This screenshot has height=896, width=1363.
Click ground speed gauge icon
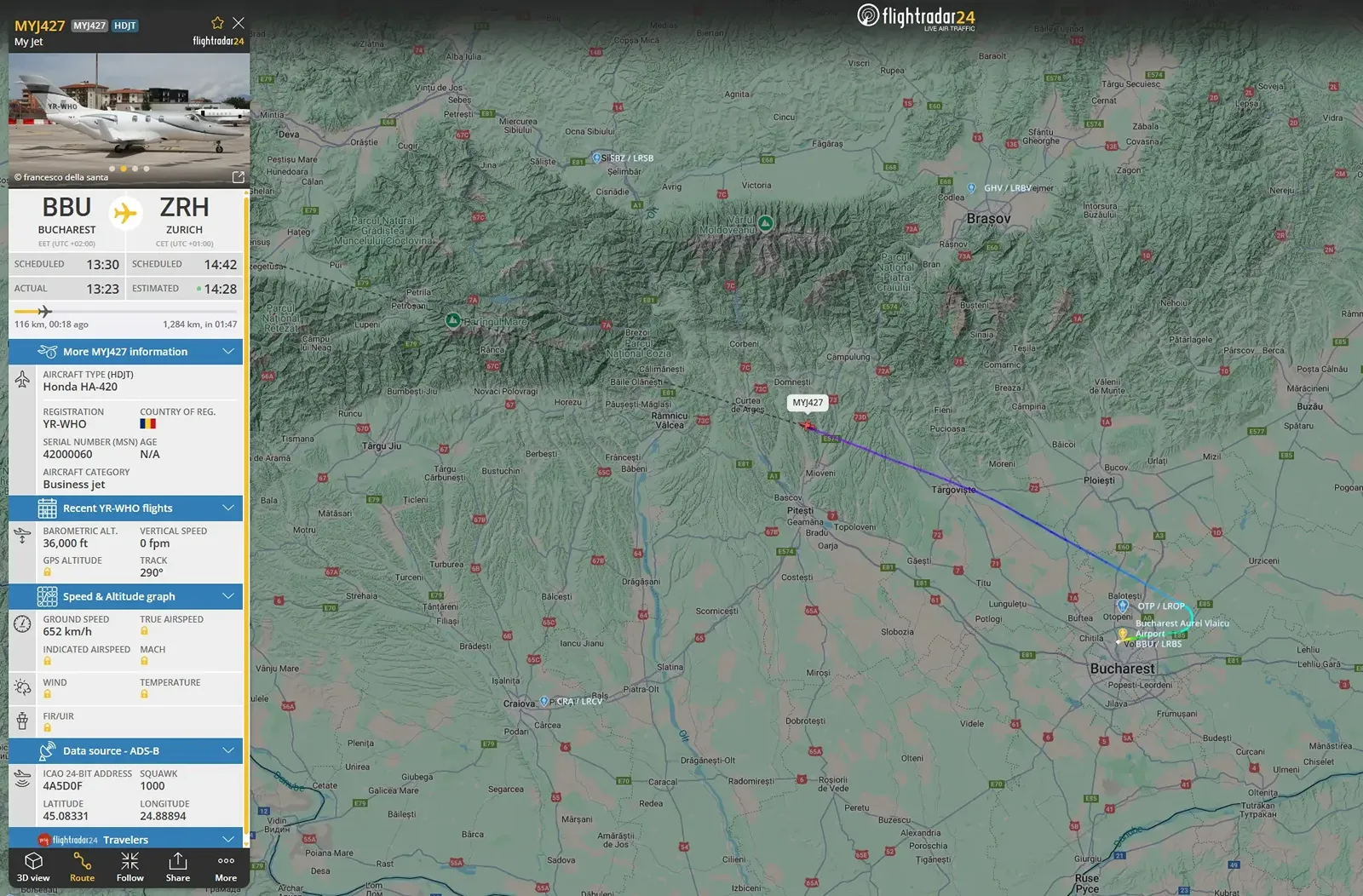22,624
